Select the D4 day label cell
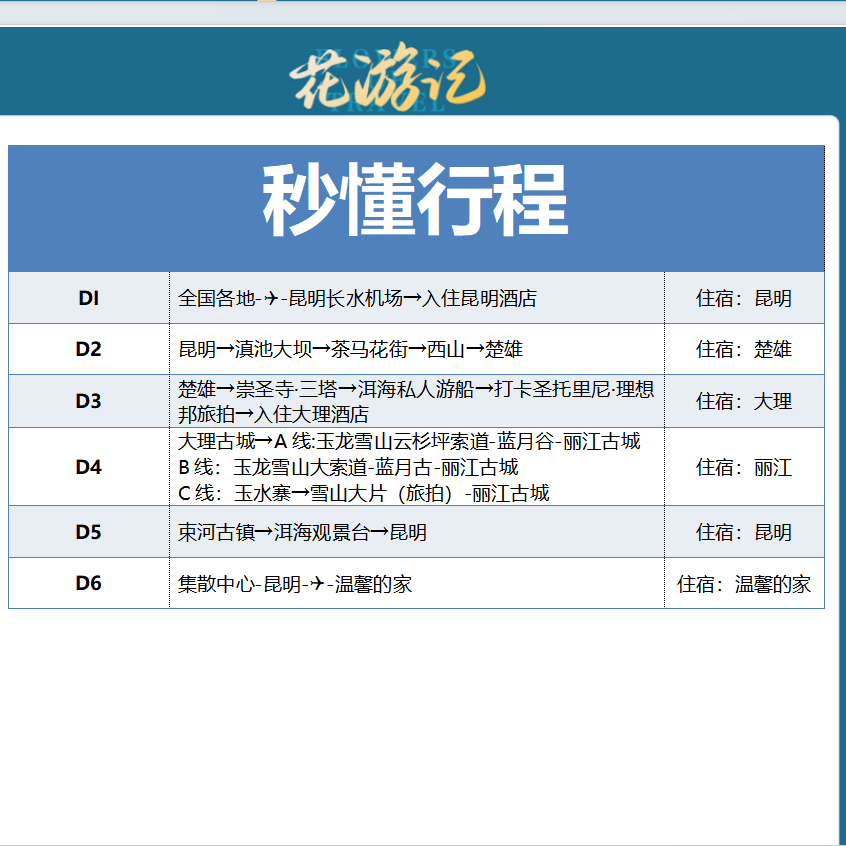This screenshot has width=846, height=846. [x=89, y=467]
